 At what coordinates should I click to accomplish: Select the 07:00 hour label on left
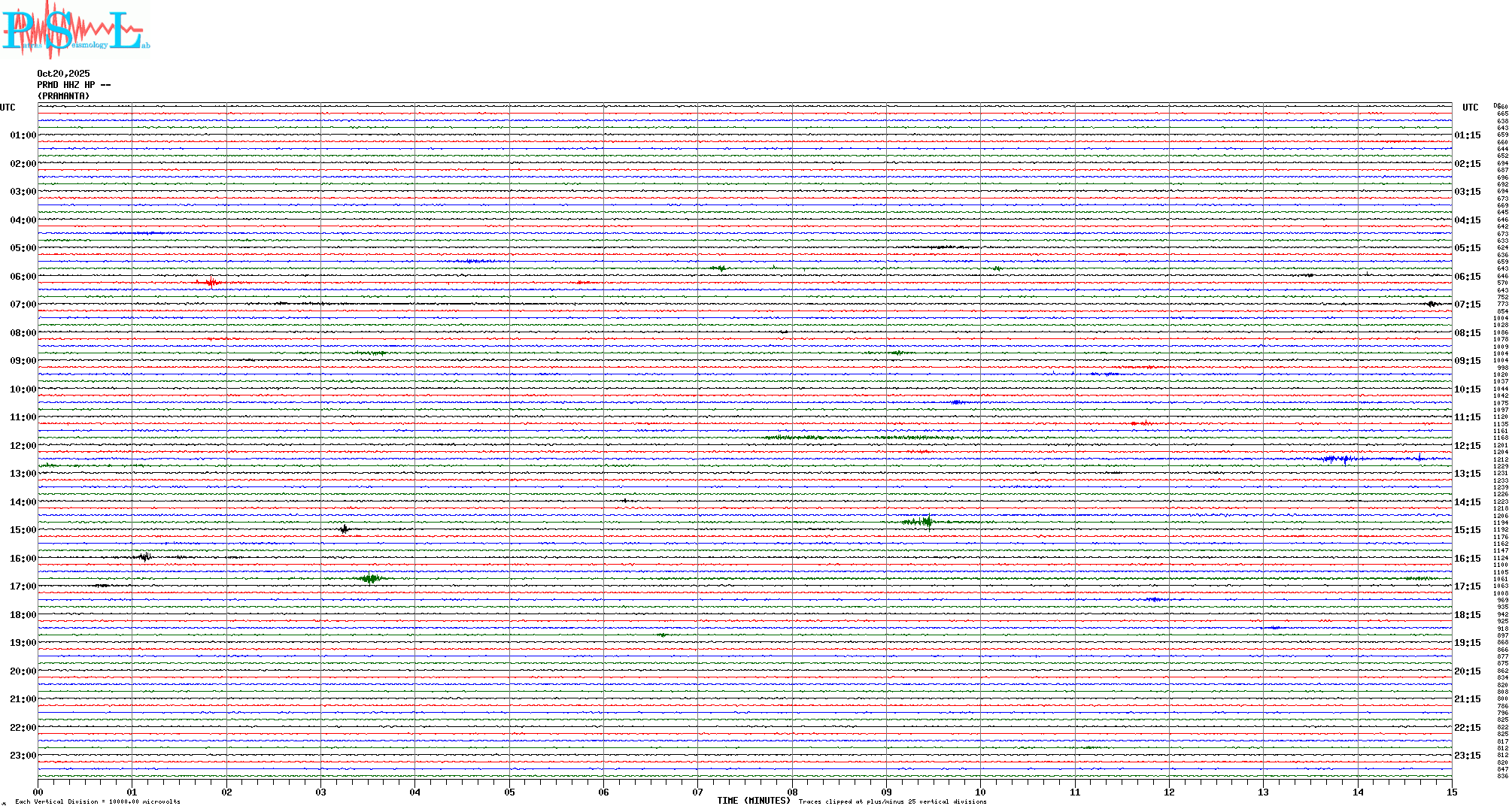pyautogui.click(x=23, y=304)
